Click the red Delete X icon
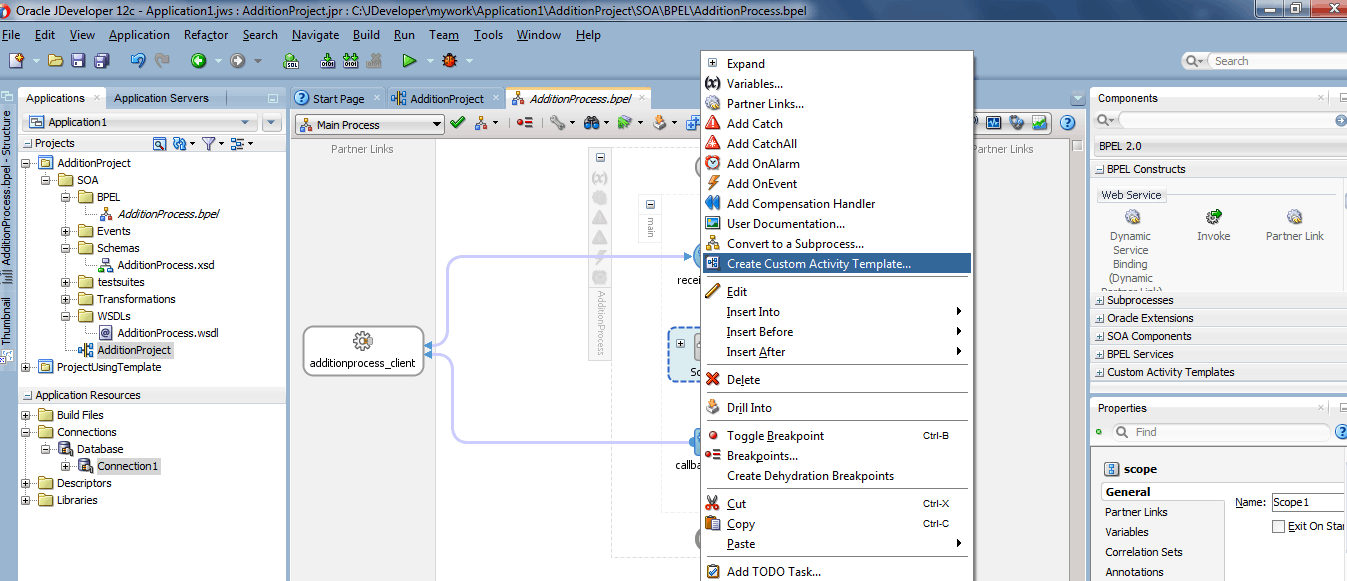The image size is (1347, 581). click(x=713, y=379)
